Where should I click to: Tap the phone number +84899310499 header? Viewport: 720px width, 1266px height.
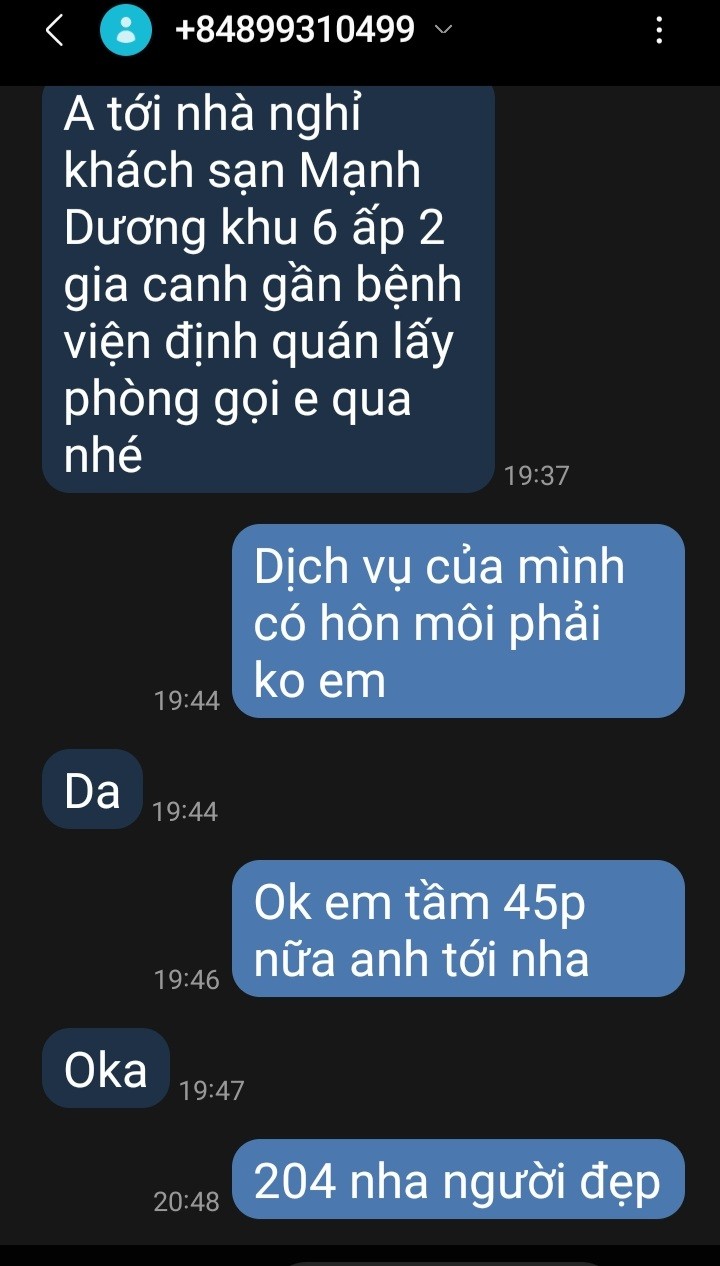click(x=294, y=30)
